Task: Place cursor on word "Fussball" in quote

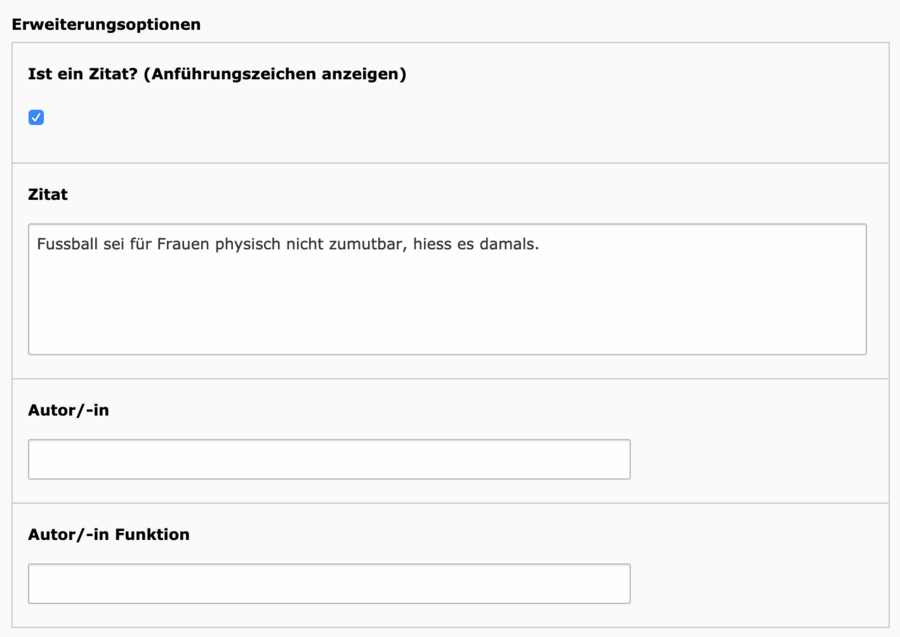Action: 67,244
